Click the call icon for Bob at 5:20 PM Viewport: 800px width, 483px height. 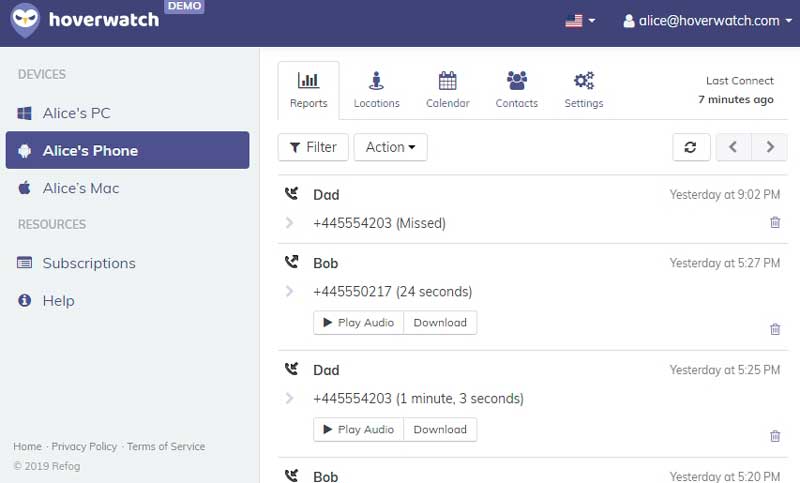[x=291, y=476]
